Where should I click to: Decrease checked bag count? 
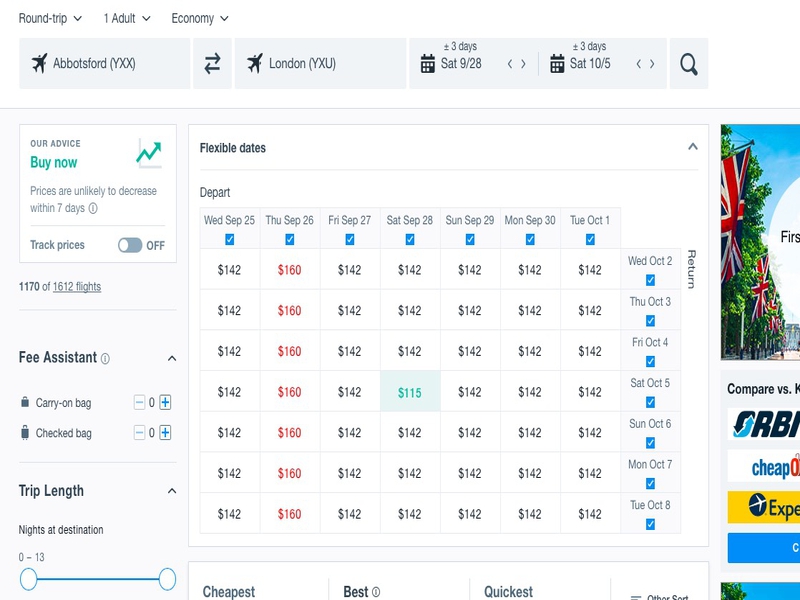pos(139,433)
